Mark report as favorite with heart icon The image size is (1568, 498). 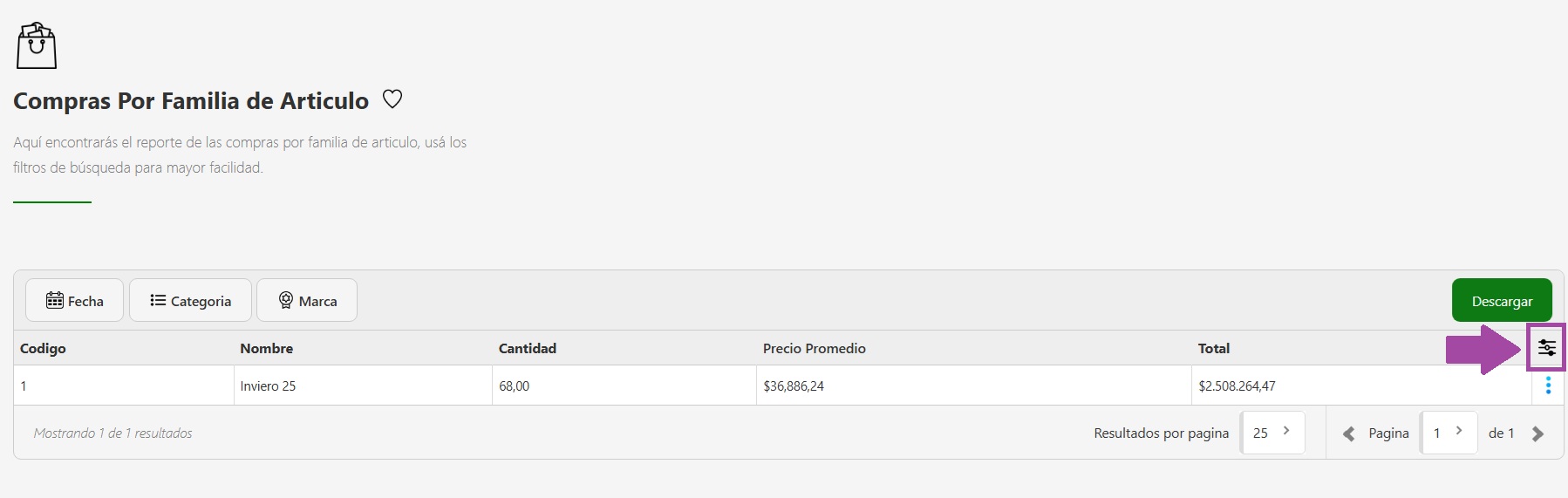tap(392, 99)
